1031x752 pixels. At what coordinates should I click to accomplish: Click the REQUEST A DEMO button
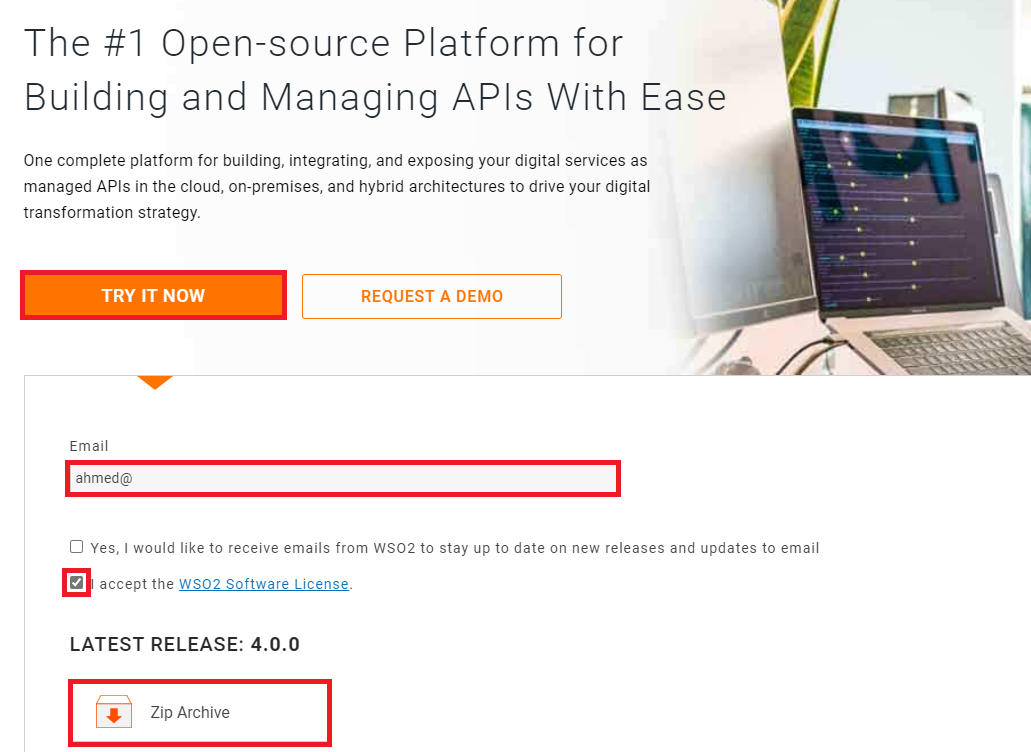[x=431, y=296]
